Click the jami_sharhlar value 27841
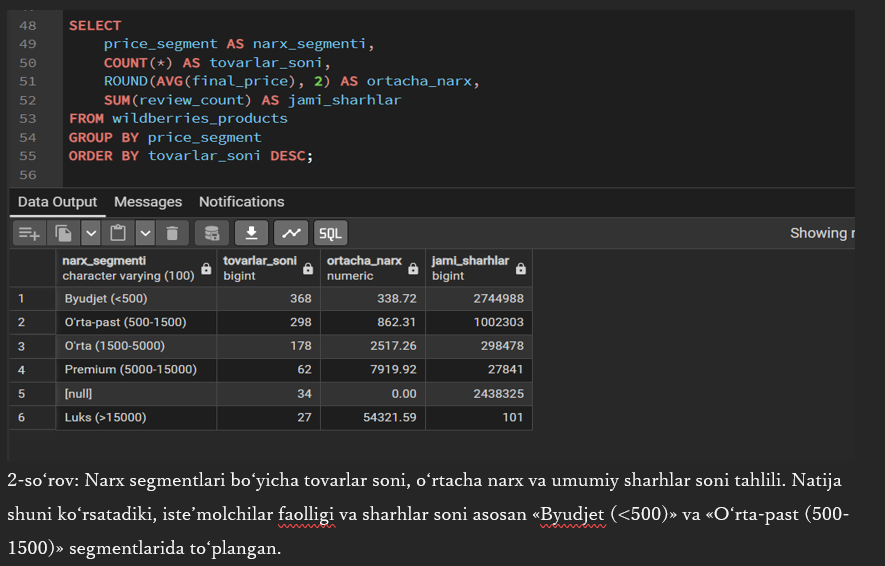 (x=479, y=370)
